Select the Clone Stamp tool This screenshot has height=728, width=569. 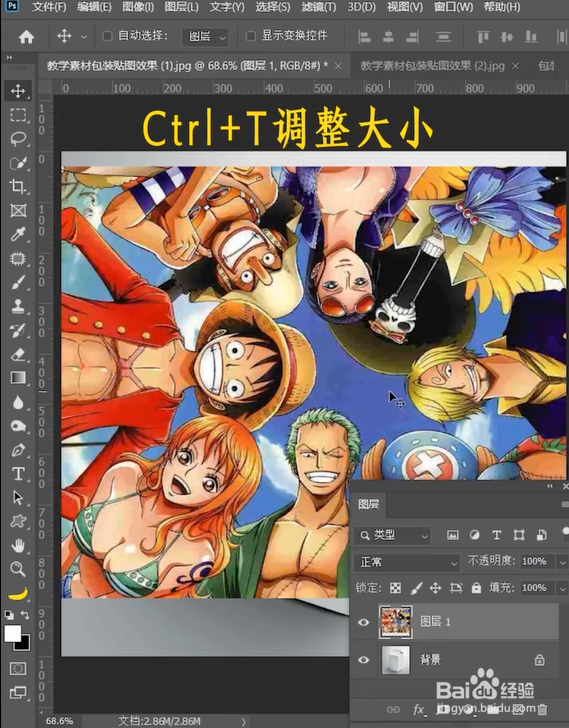coord(18,306)
